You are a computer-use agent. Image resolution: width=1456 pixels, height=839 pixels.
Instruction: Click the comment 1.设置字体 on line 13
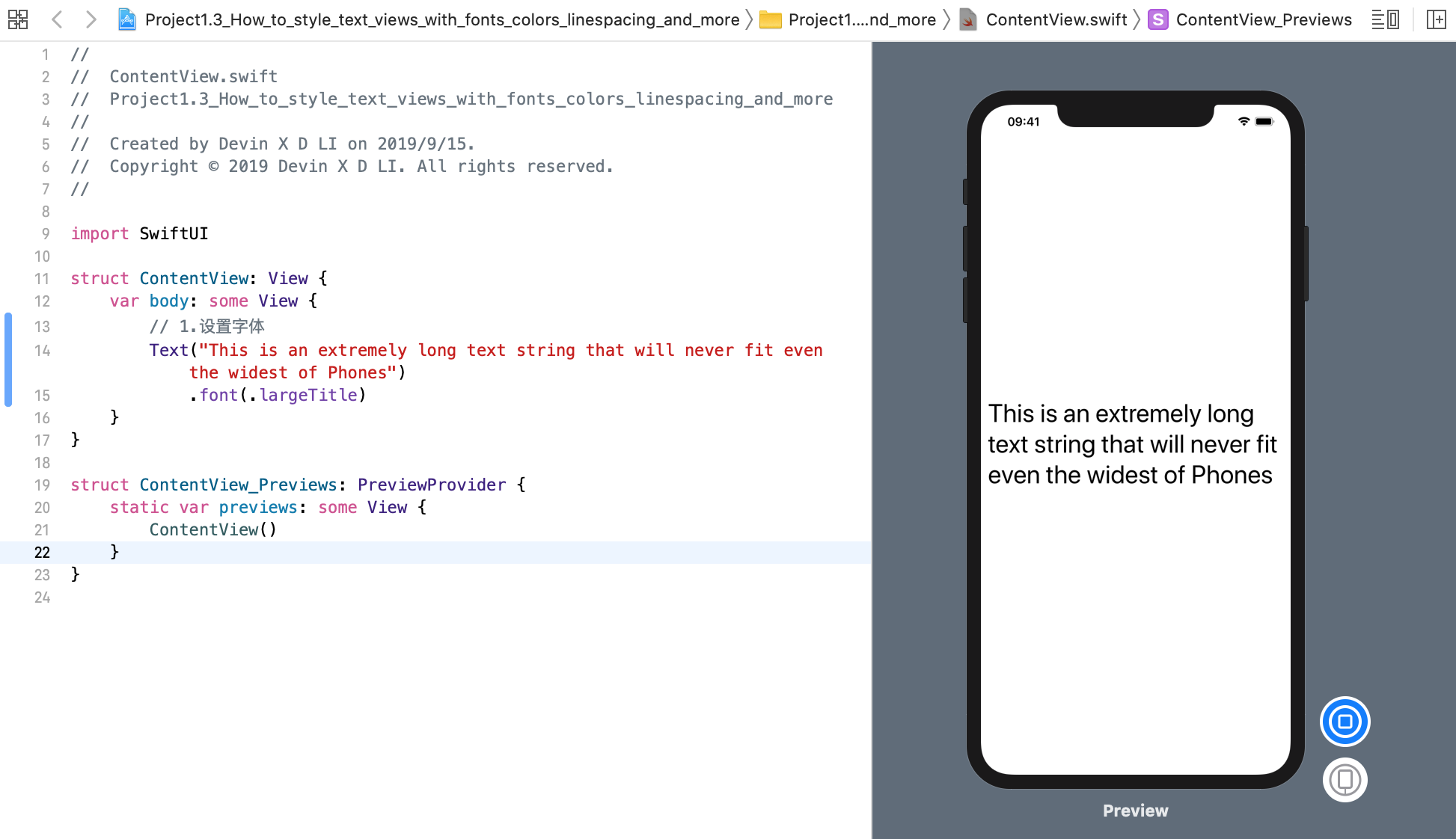coord(207,327)
